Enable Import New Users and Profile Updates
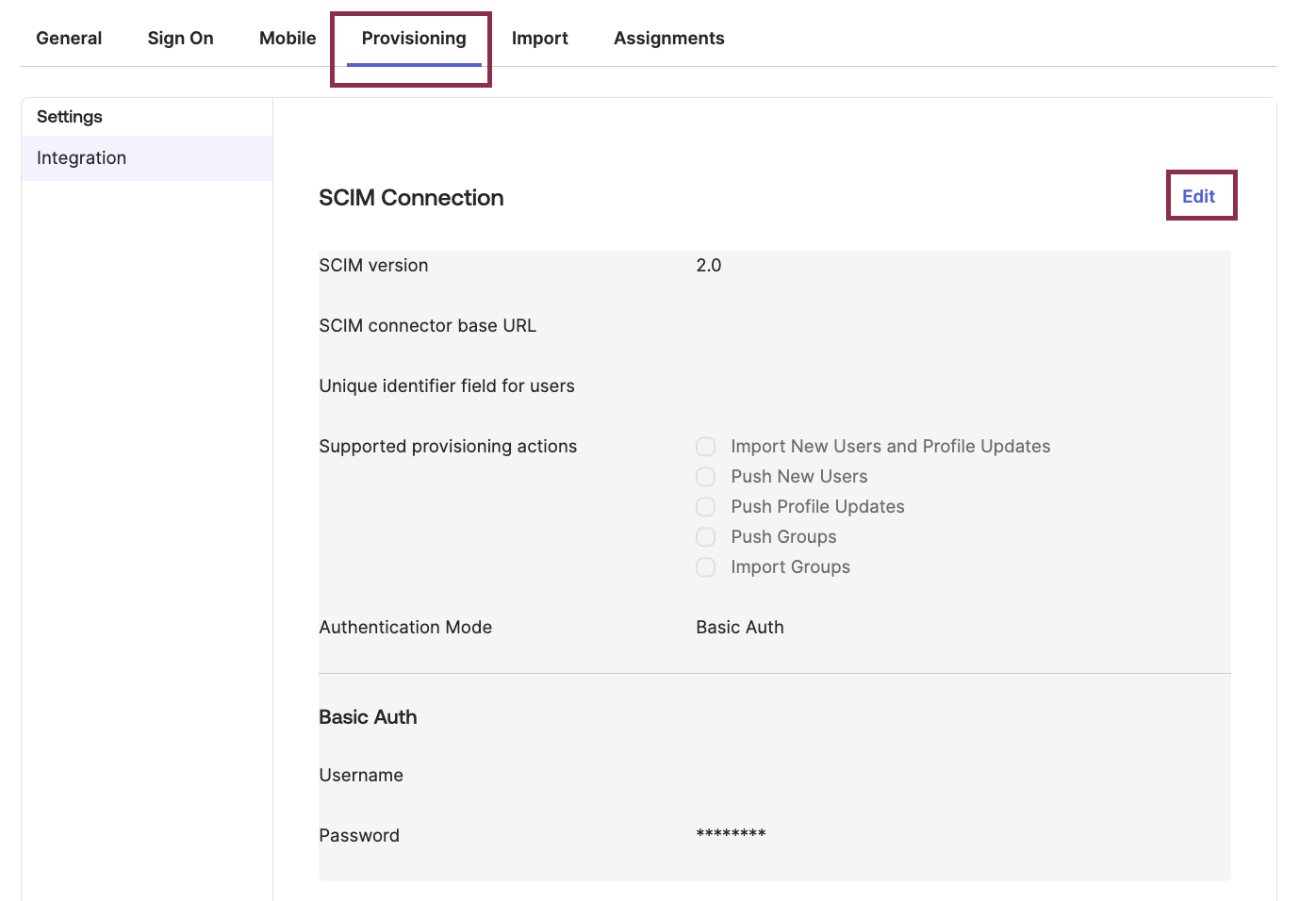Image resolution: width=1316 pixels, height=901 pixels. click(x=705, y=446)
